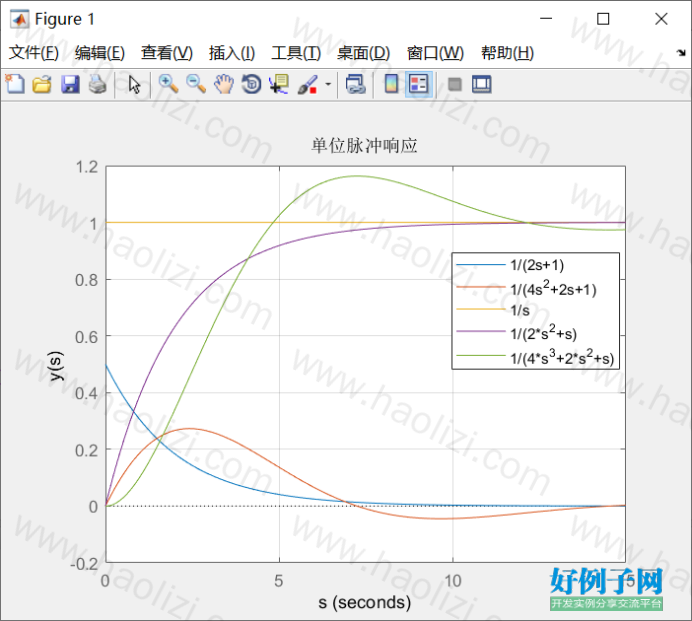Open the 插入(I) menu
The height and width of the screenshot is (621, 692).
pos(232,53)
